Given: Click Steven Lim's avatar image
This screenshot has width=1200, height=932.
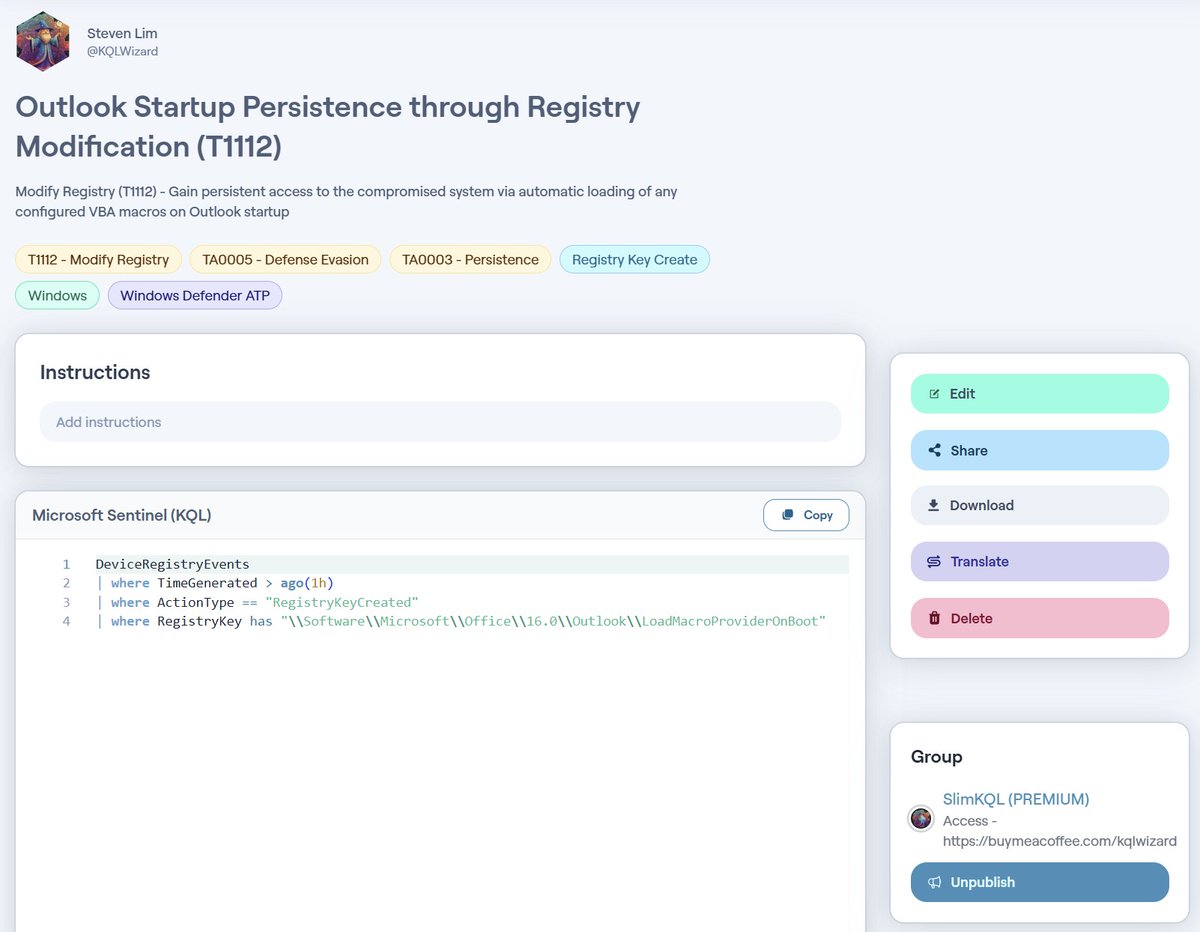Looking at the screenshot, I should [x=43, y=41].
